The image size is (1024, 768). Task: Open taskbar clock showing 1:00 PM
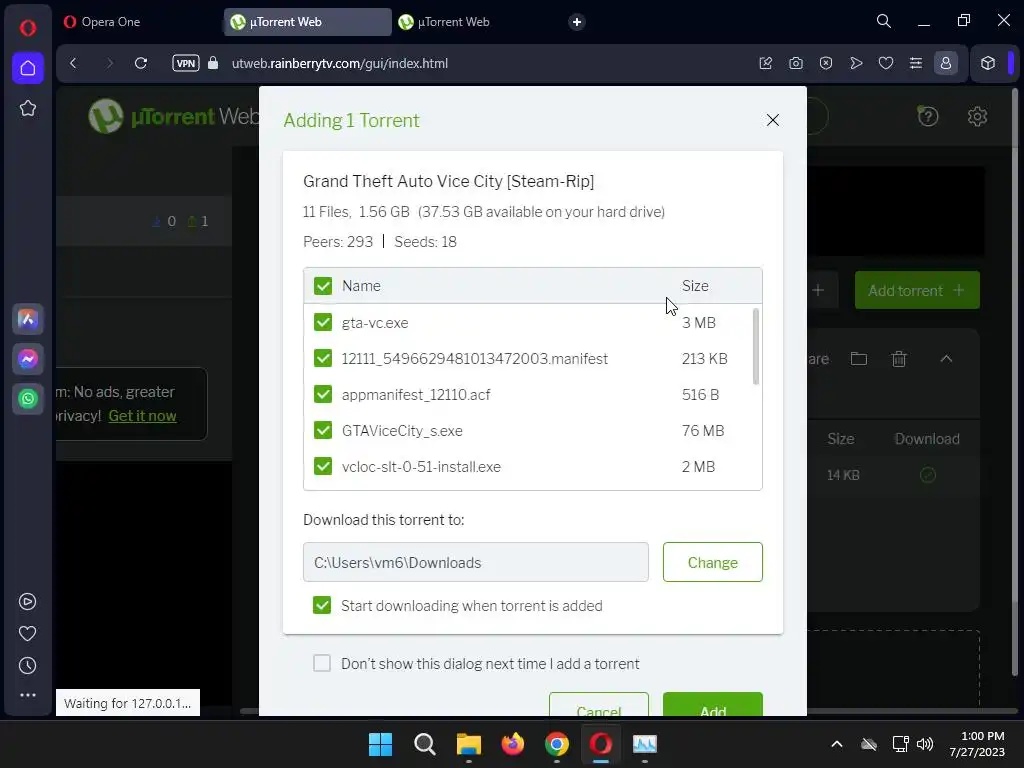977,744
